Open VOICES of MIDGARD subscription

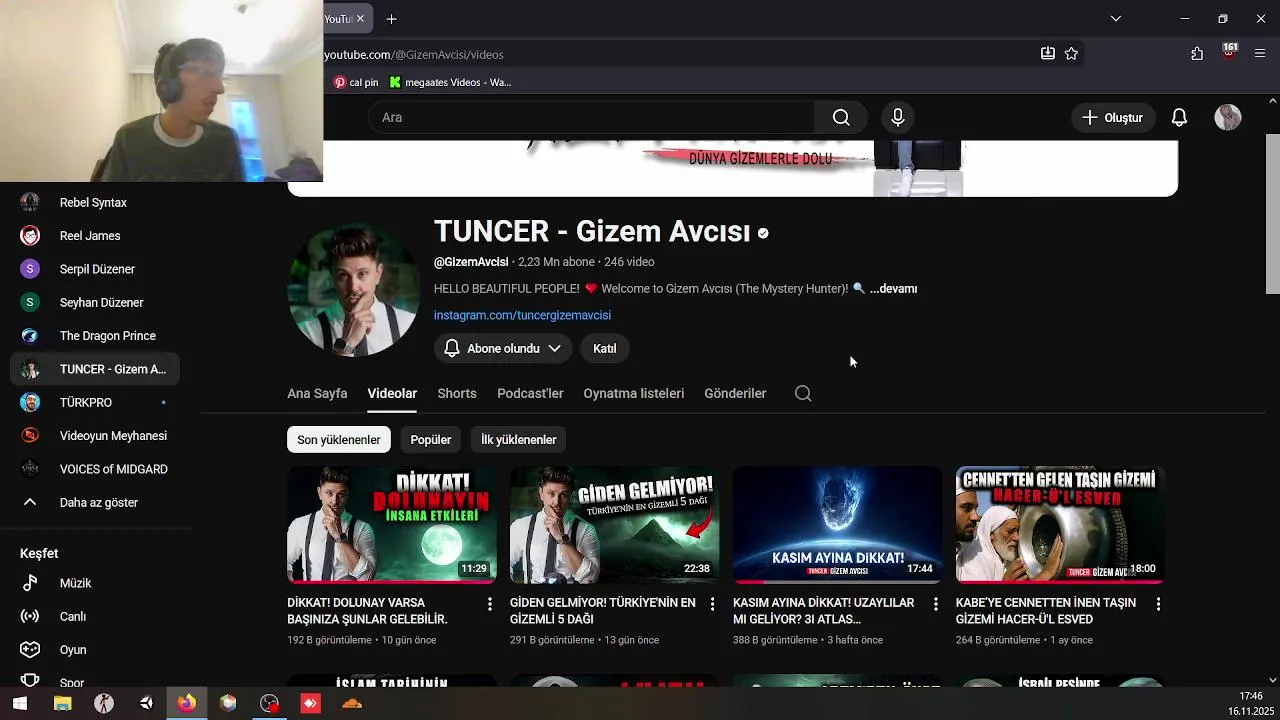(x=95, y=469)
